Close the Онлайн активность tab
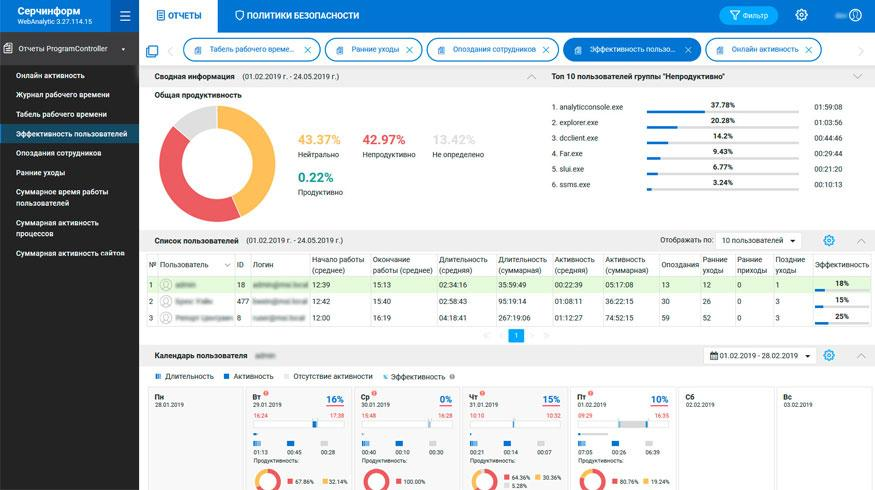This screenshot has width=875, height=490. coord(808,50)
